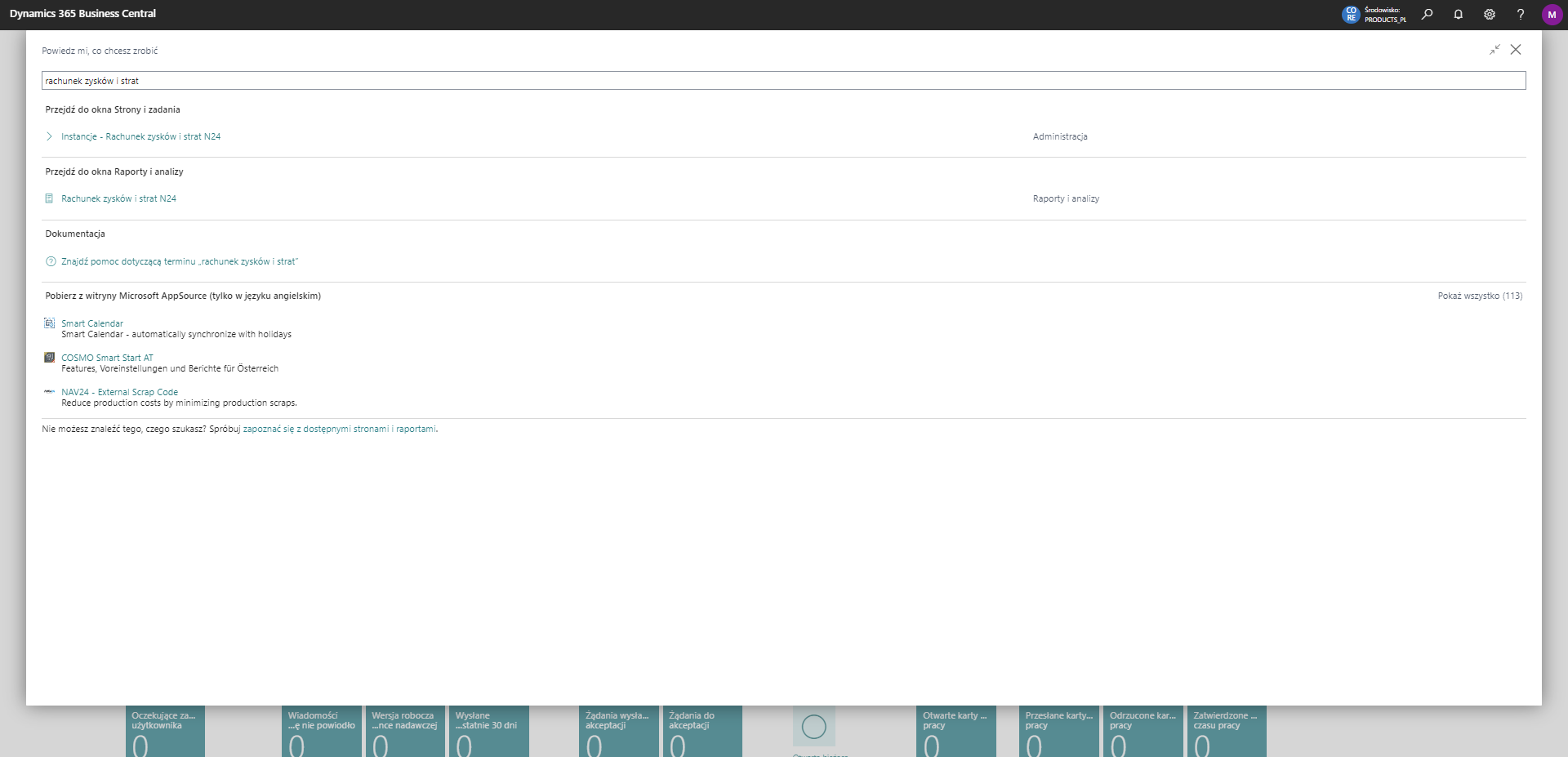Screen dimensions: 1568x757
Task: Click the report icon beside Rachunek zysków
Action: tap(49, 198)
